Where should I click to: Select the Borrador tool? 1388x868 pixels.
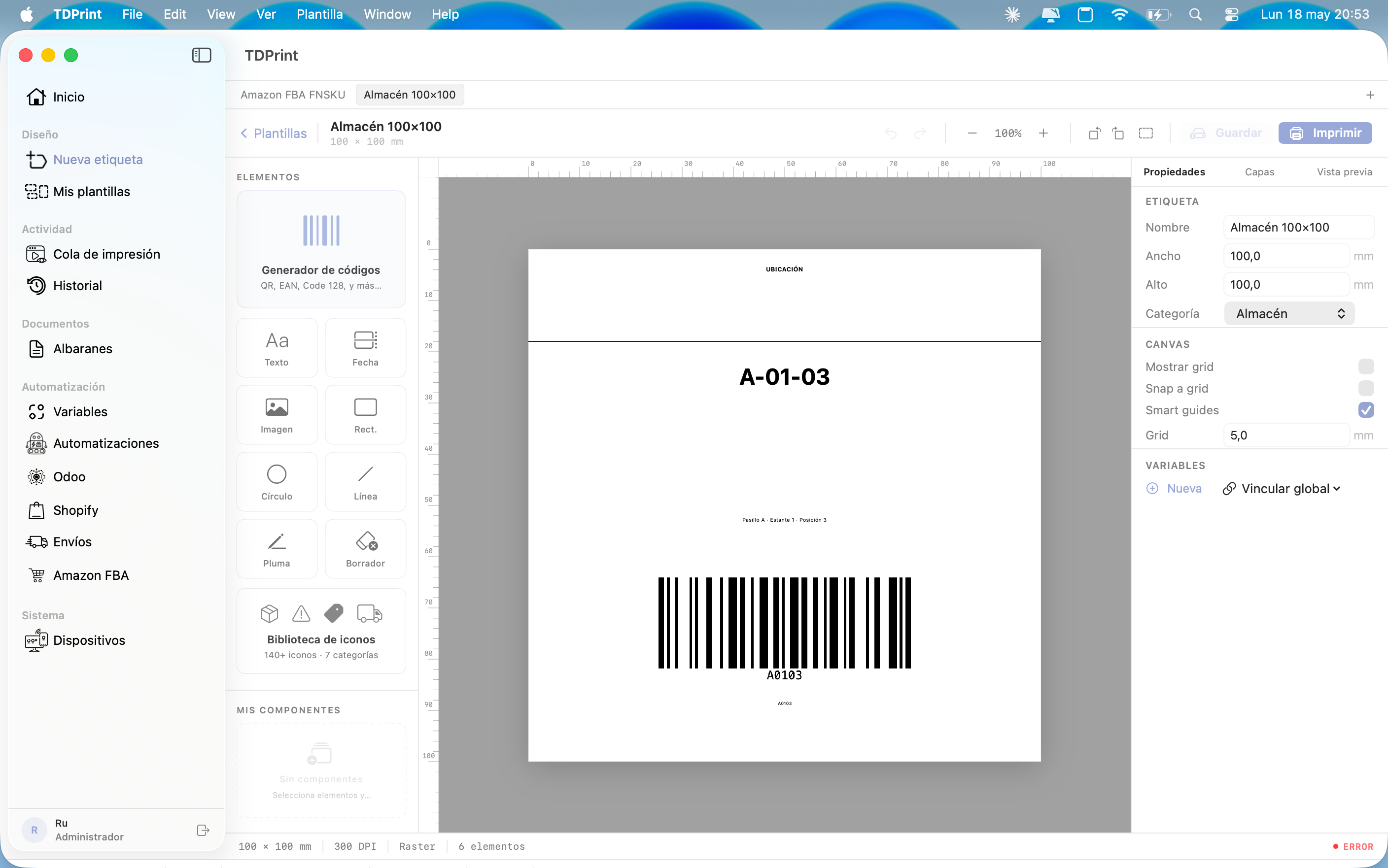365,549
